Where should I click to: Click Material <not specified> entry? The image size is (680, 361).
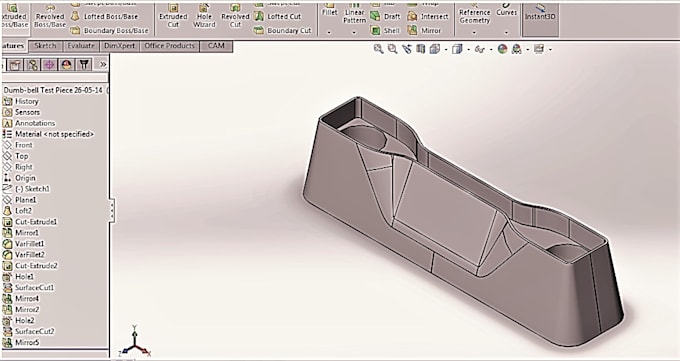point(49,134)
